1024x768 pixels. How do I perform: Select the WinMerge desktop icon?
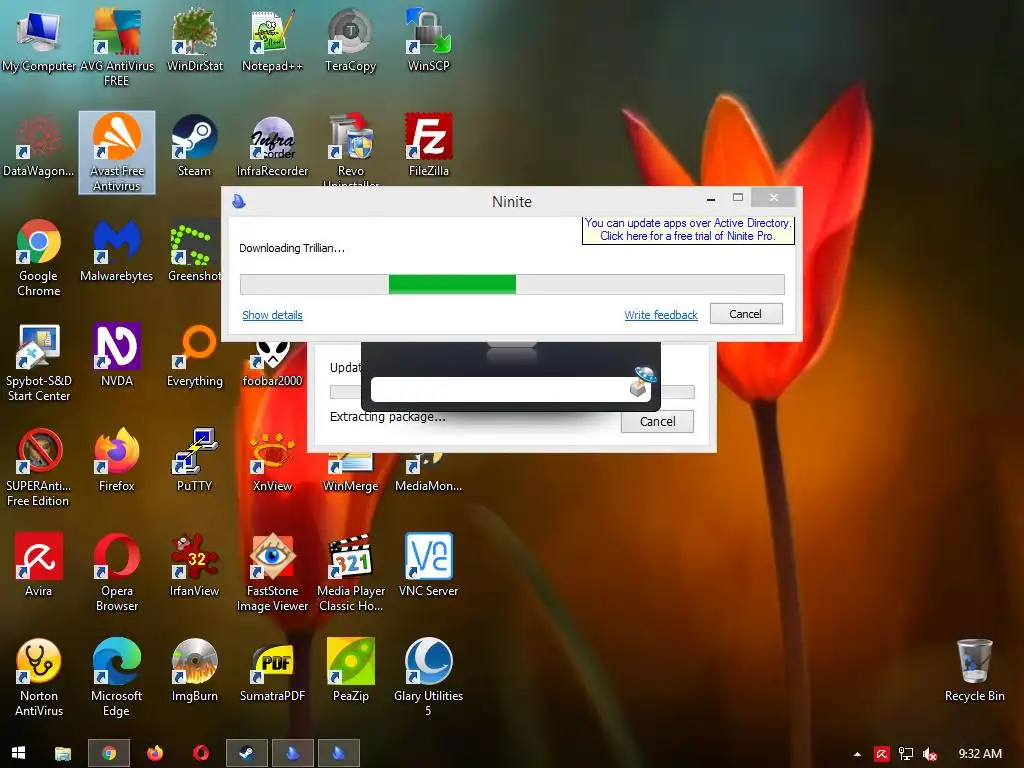point(351,473)
